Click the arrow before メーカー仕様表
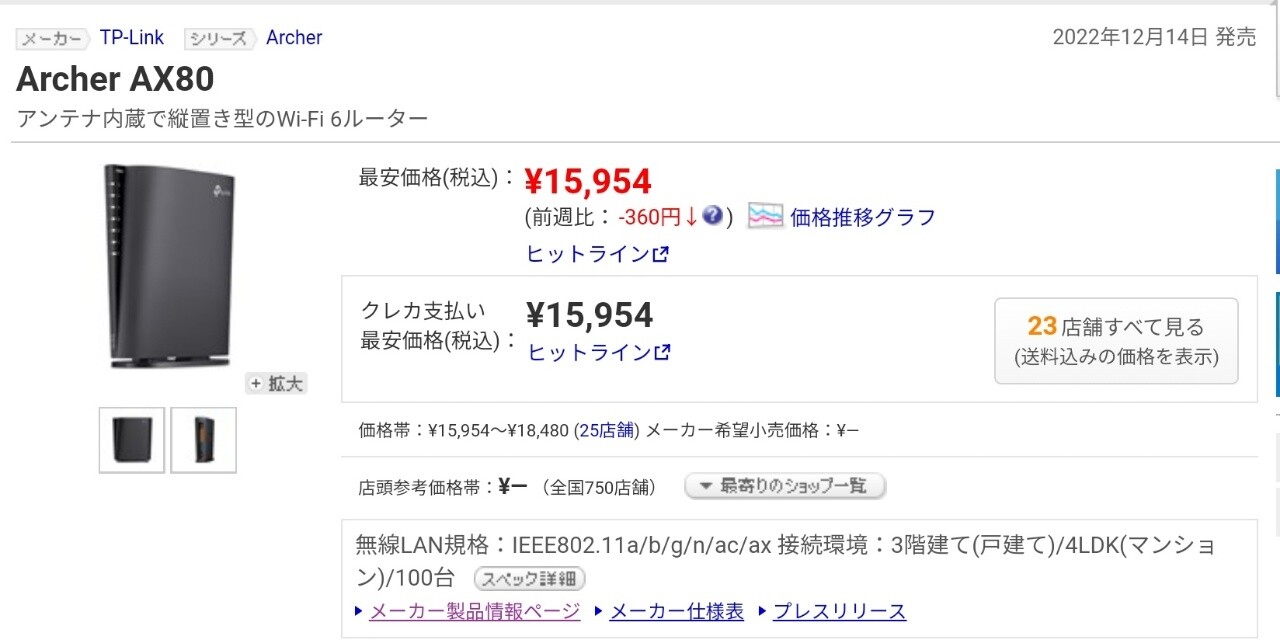 [x=598, y=612]
